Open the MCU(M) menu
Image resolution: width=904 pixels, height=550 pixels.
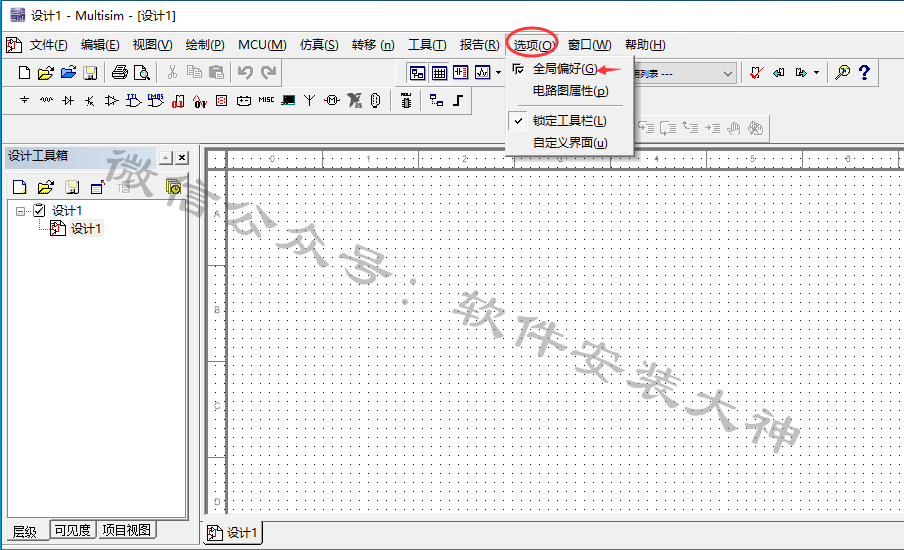262,45
